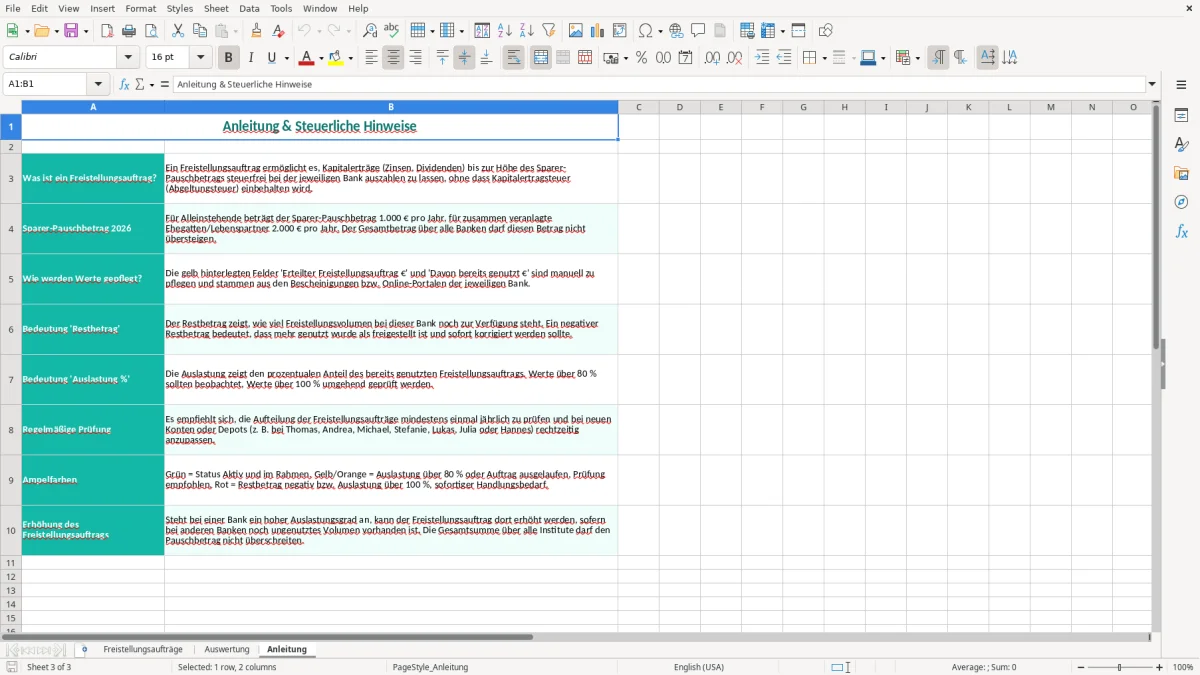Open Font Size dropdown
Viewport: 1200px width, 675px height.
(200, 58)
